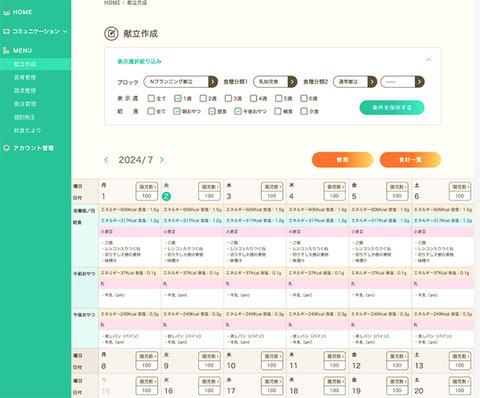This screenshot has width=480, height=398.
Task: Check the 2週 checkbox
Action: (203, 98)
